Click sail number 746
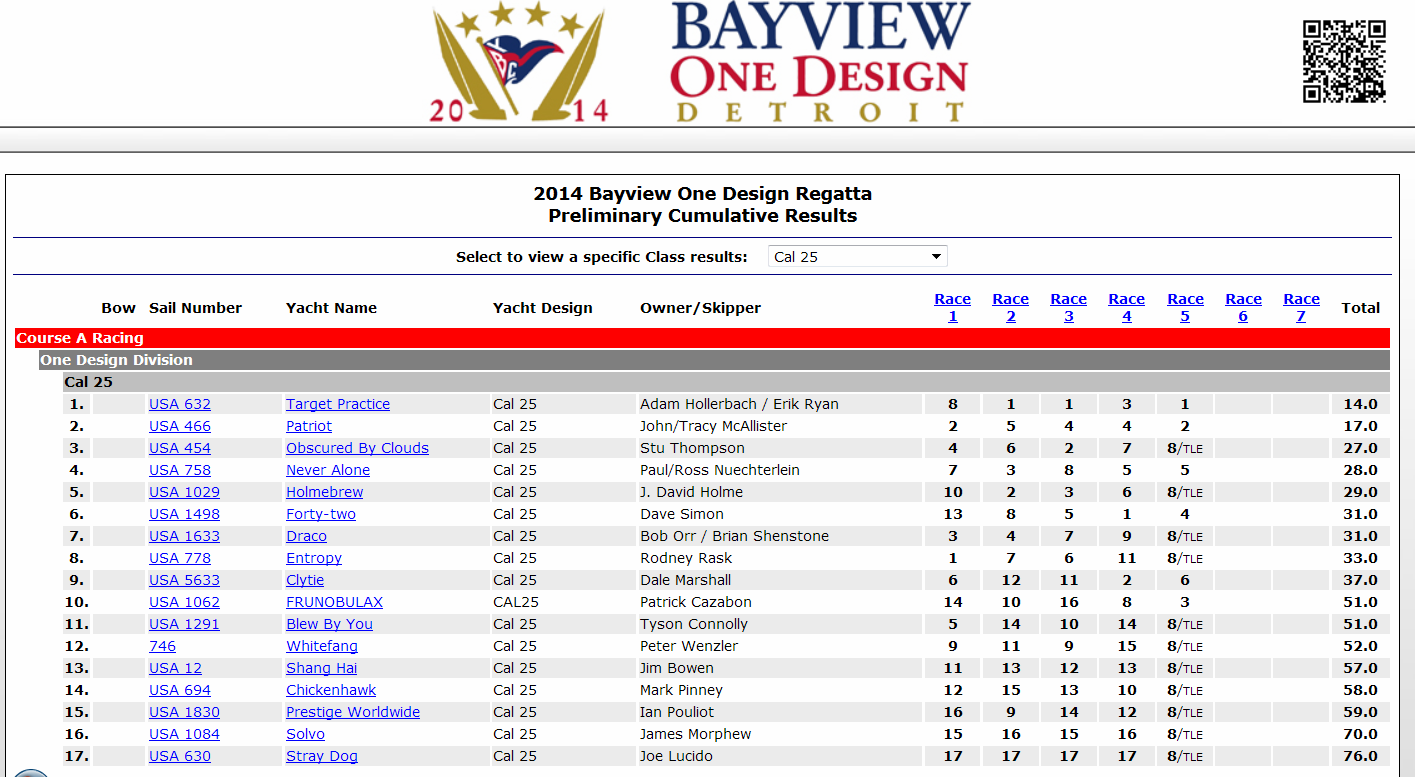Viewport: 1415px width, 777px height. 162,646
